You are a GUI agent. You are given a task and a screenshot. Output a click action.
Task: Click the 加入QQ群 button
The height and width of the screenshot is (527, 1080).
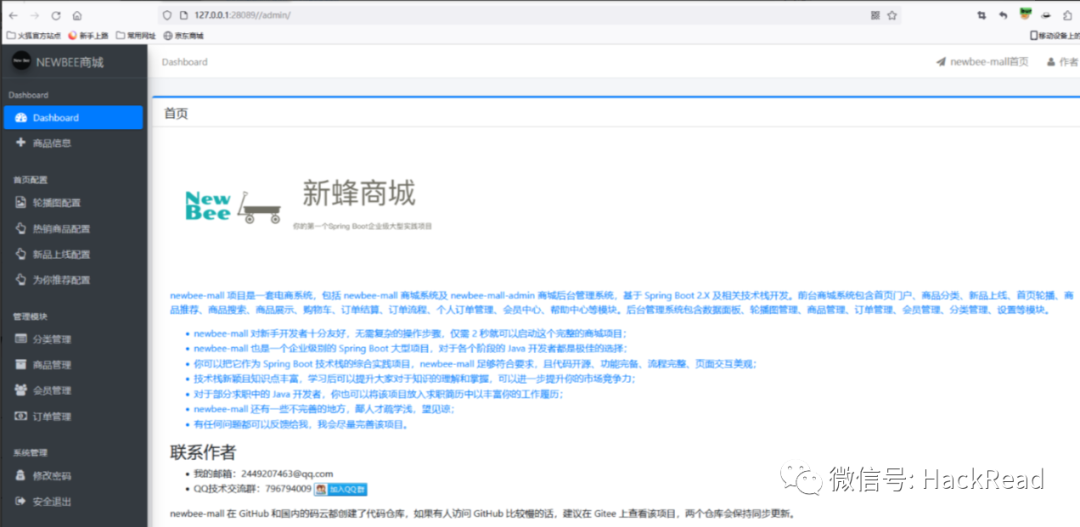click(x=341, y=489)
